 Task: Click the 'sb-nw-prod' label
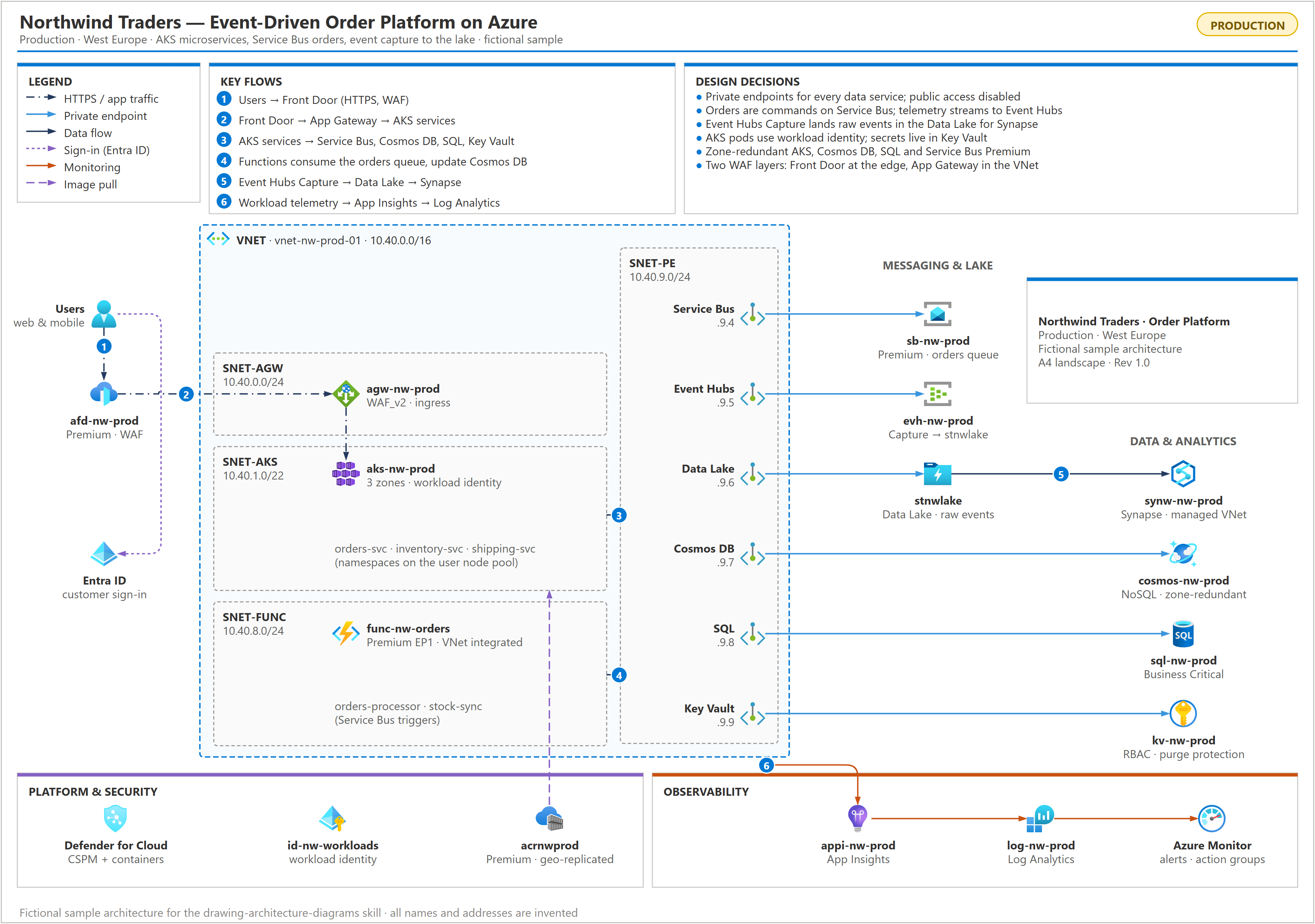click(938, 341)
